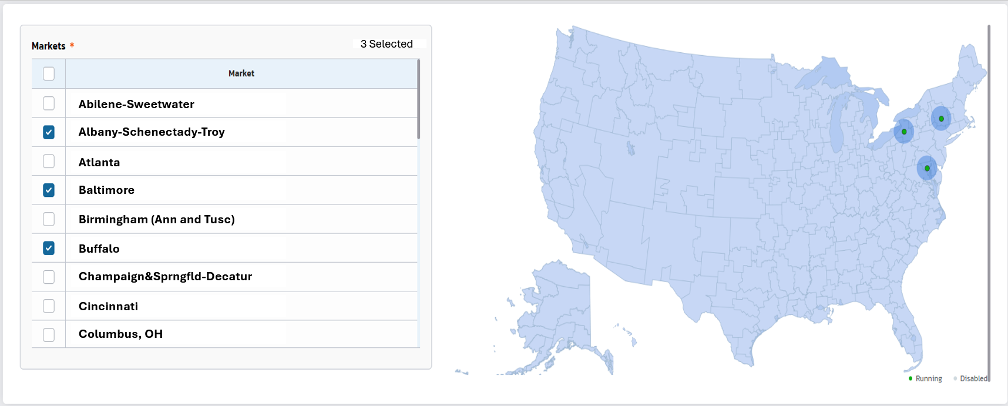Click the 3 Selected count label
The height and width of the screenshot is (406, 1008).
[386, 44]
